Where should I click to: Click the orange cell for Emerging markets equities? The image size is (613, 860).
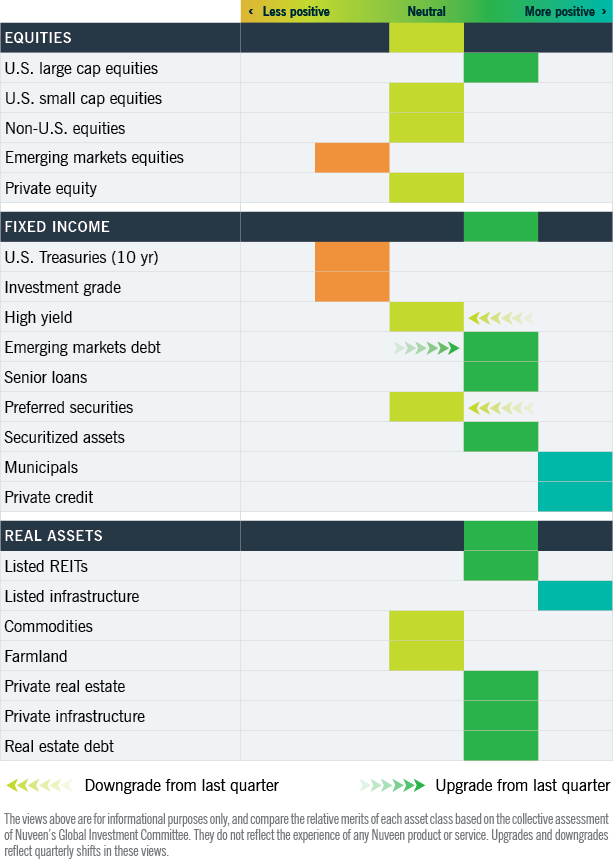(352, 158)
